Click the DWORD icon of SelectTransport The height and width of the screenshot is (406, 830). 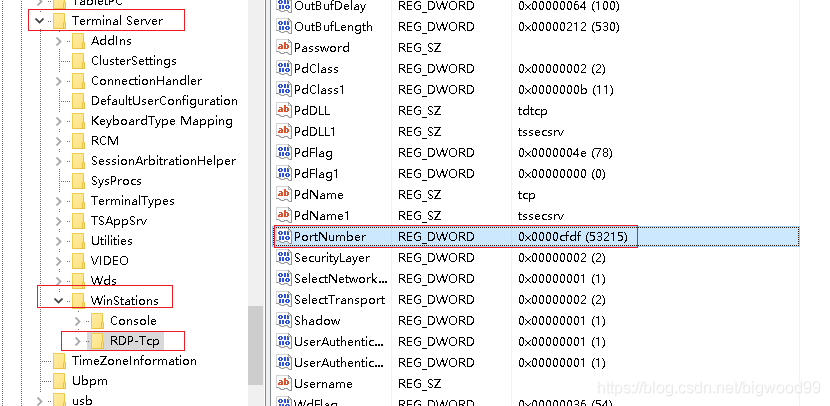284,299
